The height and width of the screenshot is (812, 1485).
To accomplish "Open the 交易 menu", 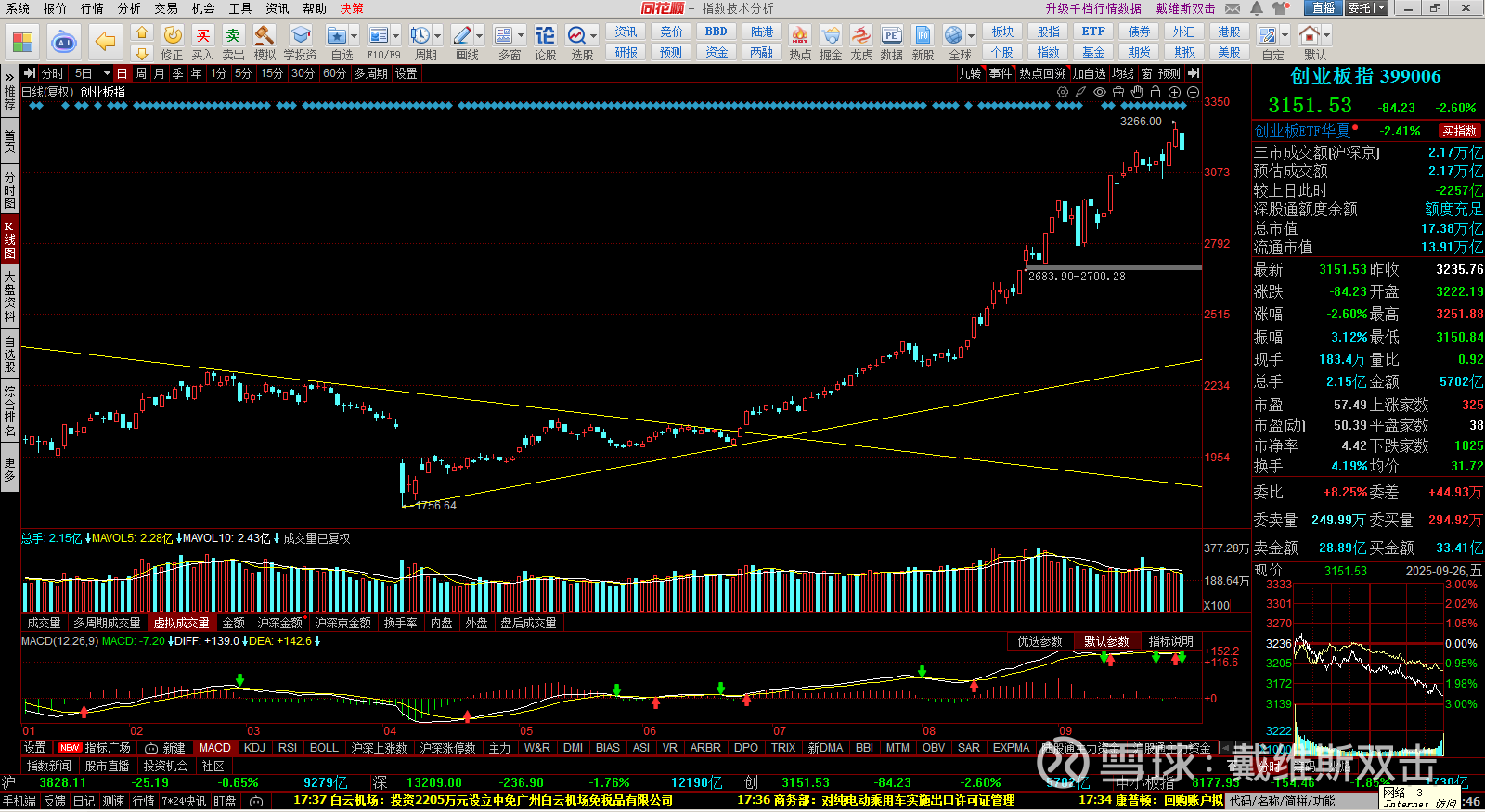I will click(x=166, y=8).
